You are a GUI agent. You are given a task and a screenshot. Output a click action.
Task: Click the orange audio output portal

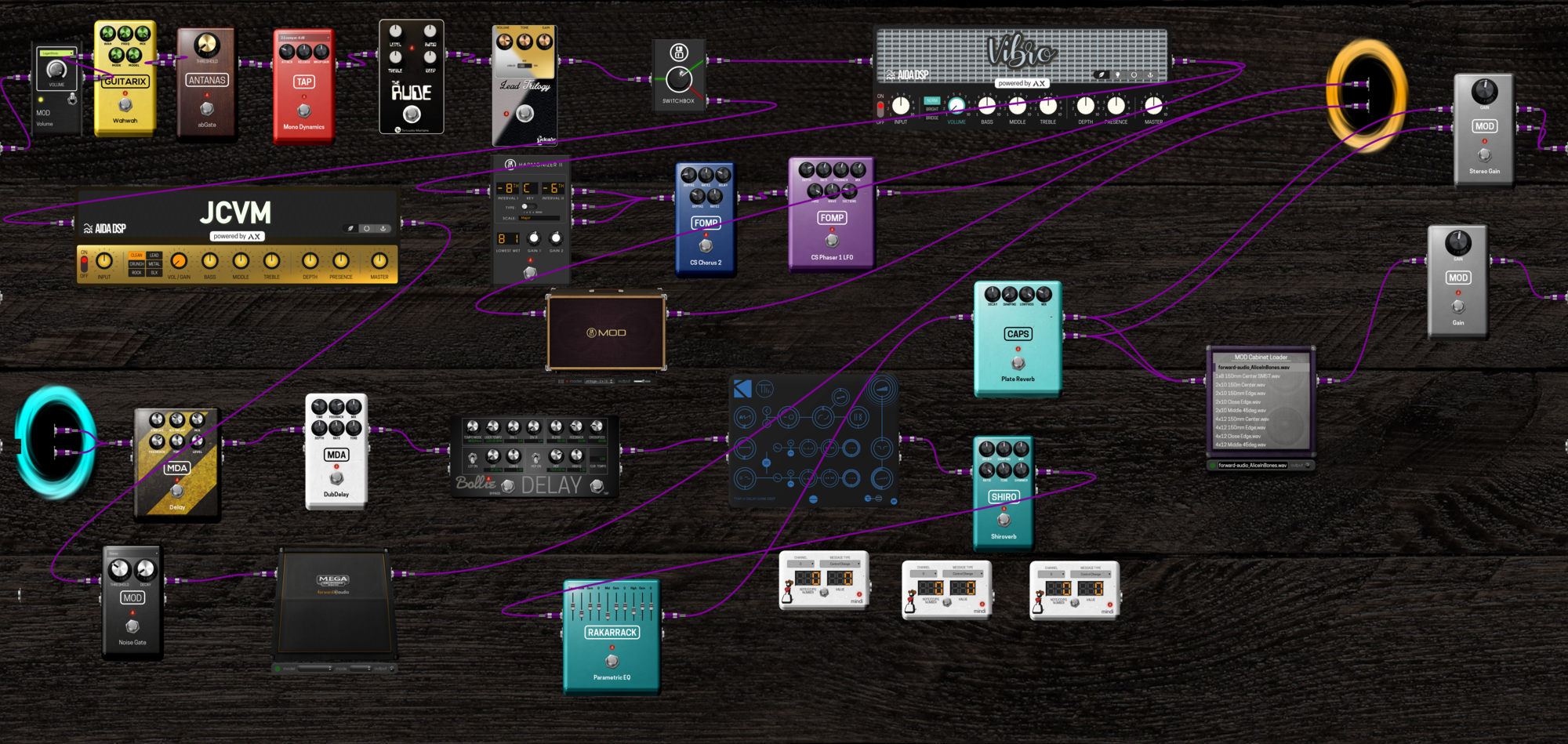point(1366,94)
